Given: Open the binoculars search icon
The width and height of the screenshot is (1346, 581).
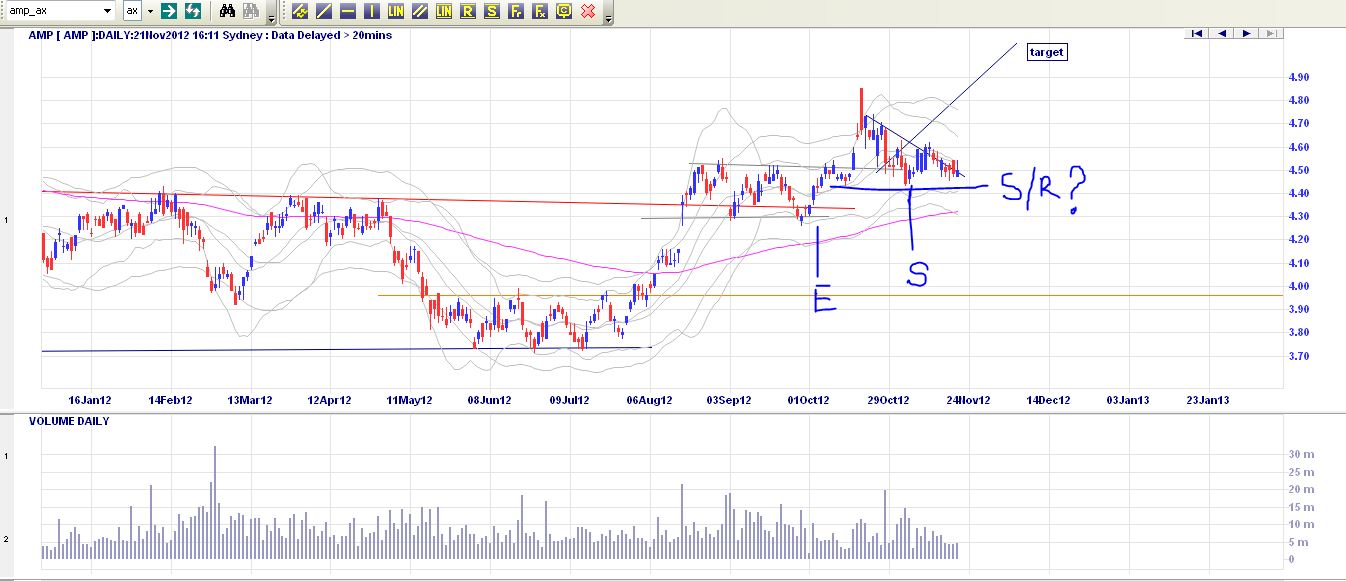Looking at the screenshot, I should 227,11.
